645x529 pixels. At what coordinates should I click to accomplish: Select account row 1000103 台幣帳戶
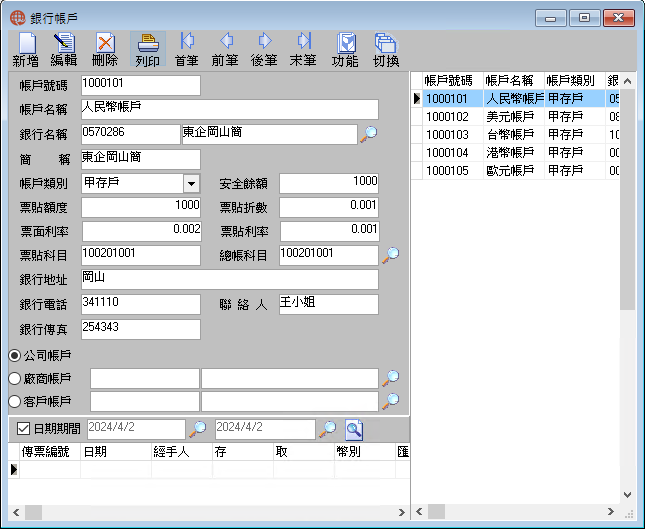(515, 135)
